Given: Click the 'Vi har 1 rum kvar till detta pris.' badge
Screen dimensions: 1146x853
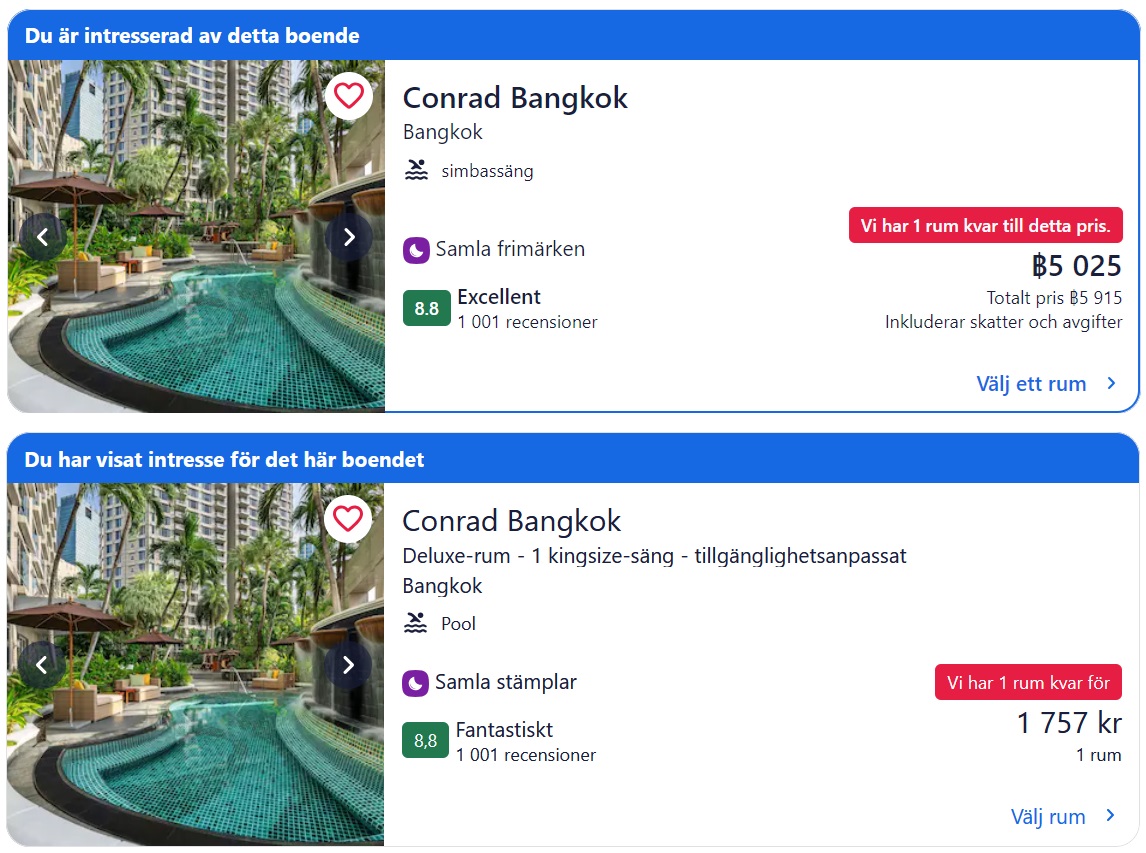Looking at the screenshot, I should (x=985, y=226).
